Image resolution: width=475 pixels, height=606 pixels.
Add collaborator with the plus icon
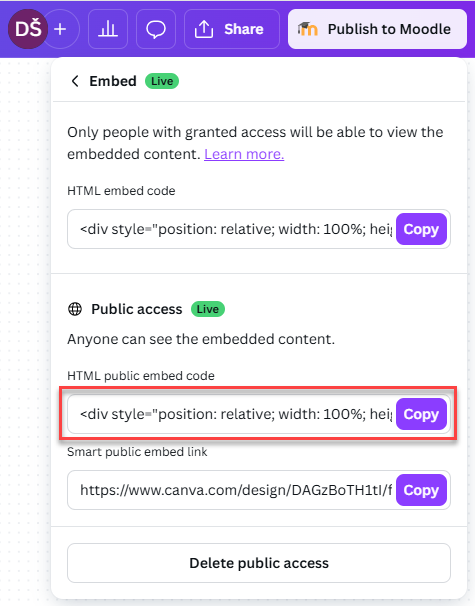(62, 29)
